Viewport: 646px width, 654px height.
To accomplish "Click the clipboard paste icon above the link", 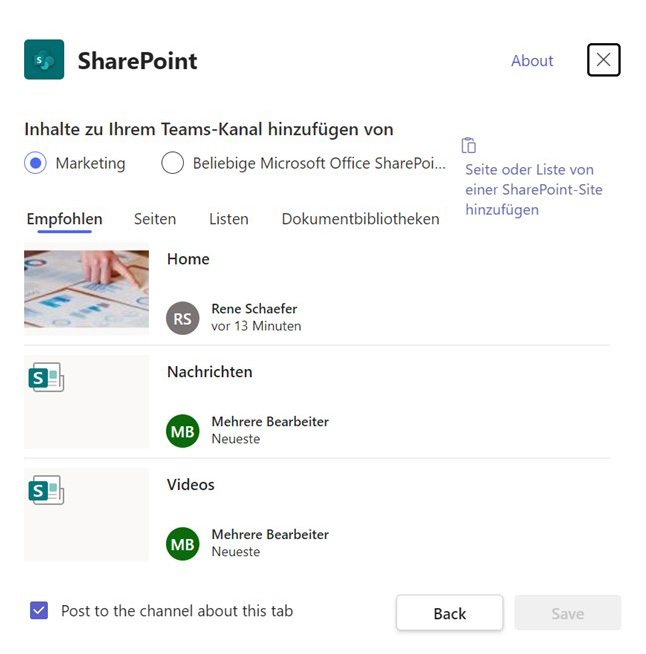I will [x=469, y=146].
